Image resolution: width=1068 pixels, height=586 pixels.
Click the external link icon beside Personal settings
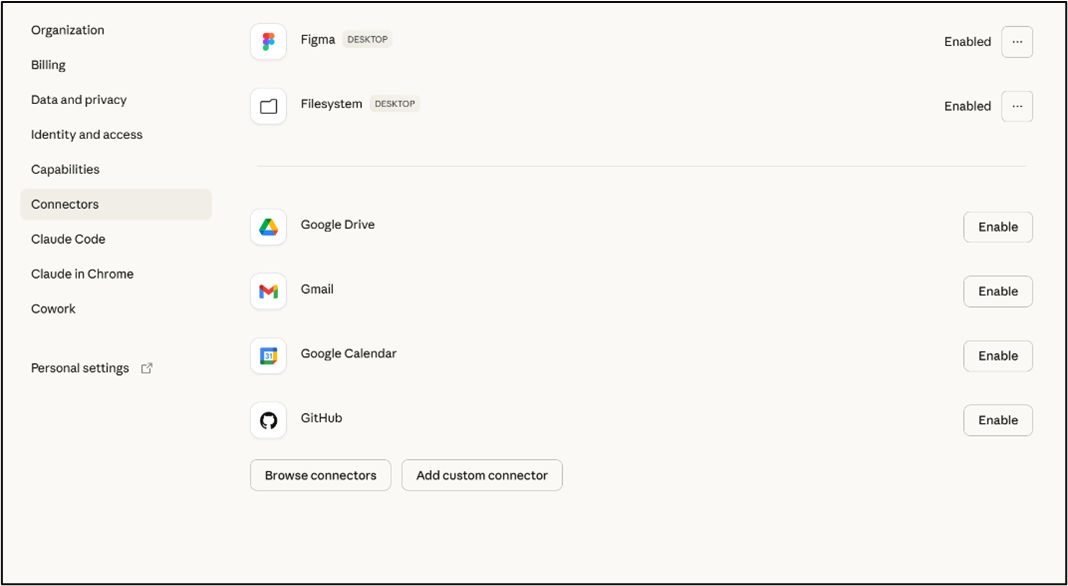pos(147,368)
